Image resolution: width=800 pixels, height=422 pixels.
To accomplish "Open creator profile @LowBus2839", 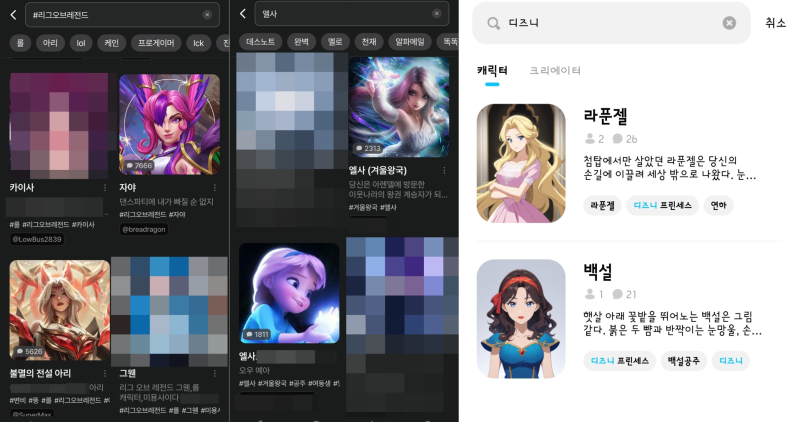I will point(37,239).
